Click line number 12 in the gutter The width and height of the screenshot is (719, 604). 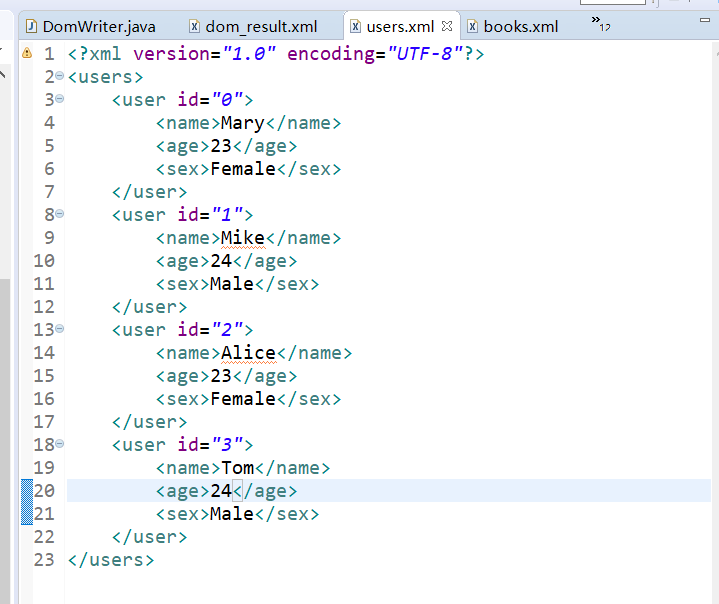tap(44, 307)
